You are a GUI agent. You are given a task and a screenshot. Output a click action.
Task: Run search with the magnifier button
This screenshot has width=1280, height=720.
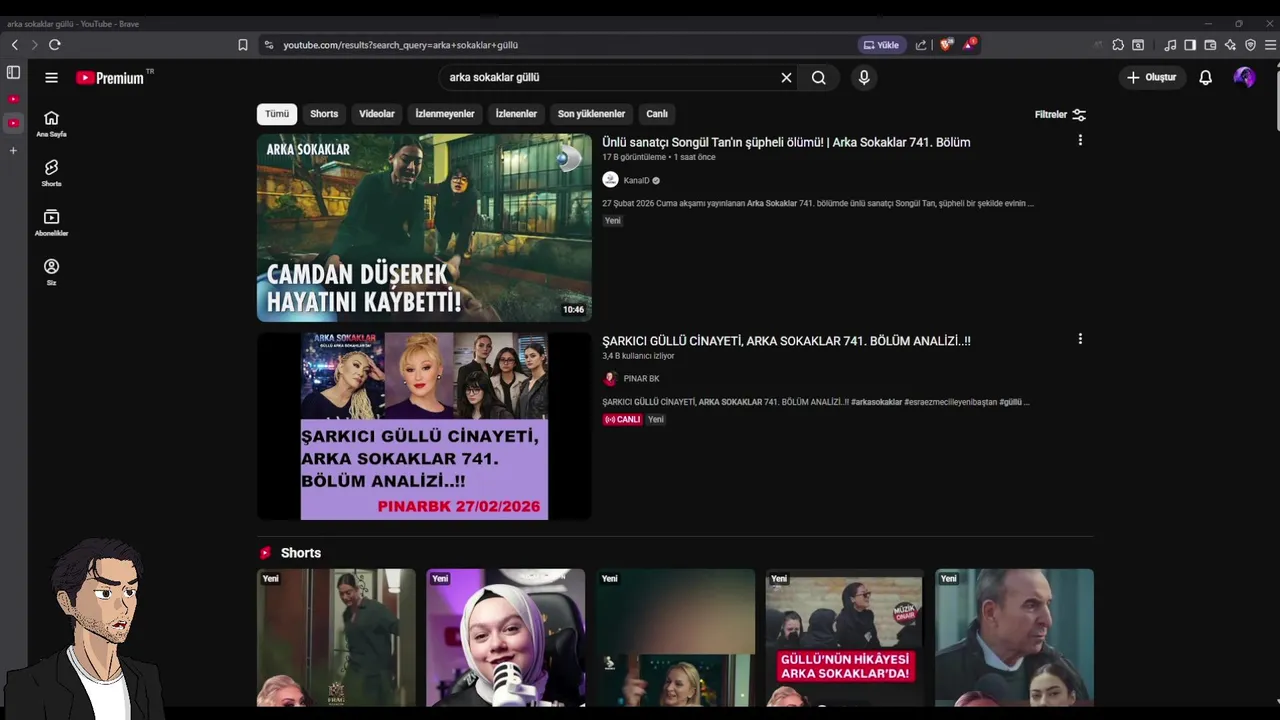819,77
